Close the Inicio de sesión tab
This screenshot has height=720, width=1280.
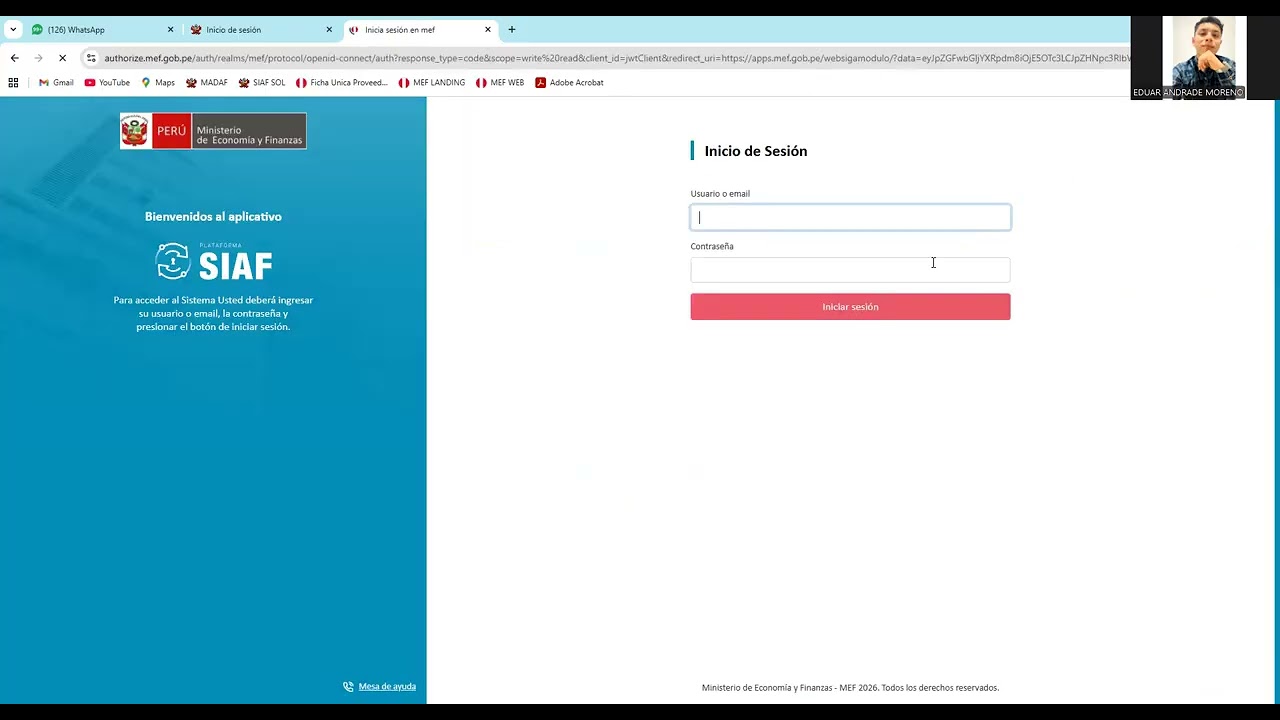pyautogui.click(x=329, y=30)
